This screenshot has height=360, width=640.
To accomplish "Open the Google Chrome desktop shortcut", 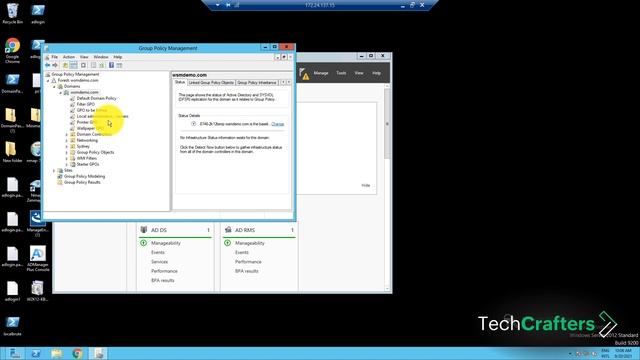I will point(12,51).
